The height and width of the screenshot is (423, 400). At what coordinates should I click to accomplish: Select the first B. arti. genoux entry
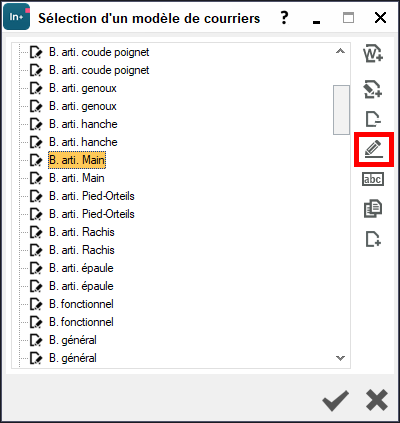pos(83,88)
